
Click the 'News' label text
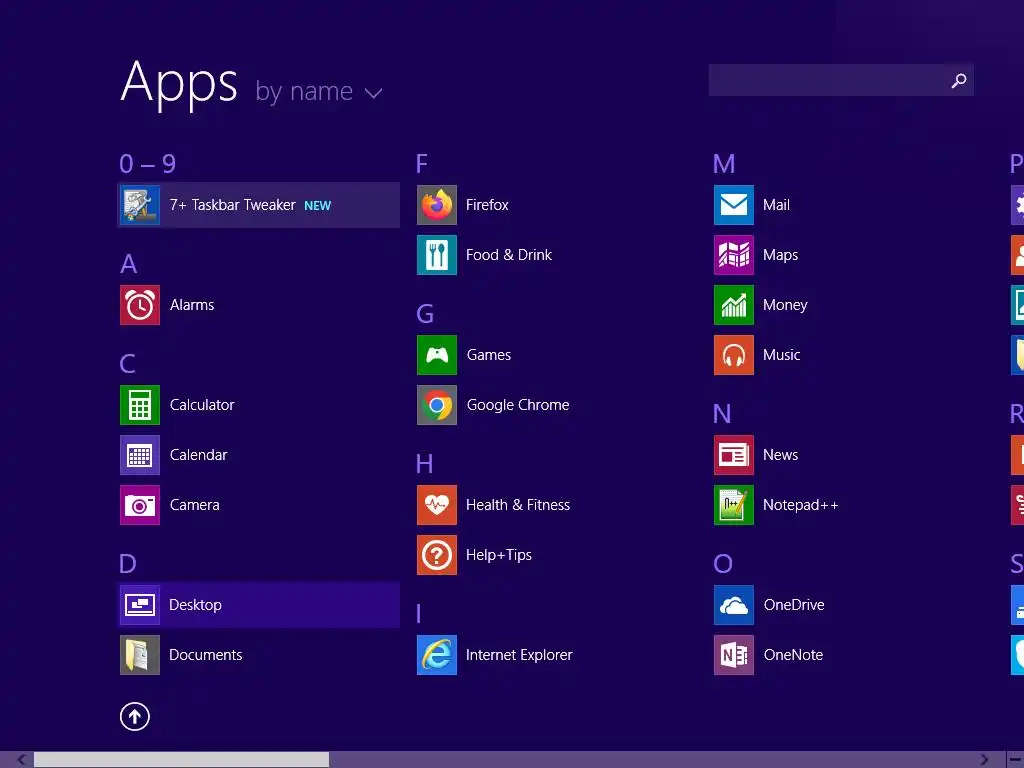click(780, 455)
